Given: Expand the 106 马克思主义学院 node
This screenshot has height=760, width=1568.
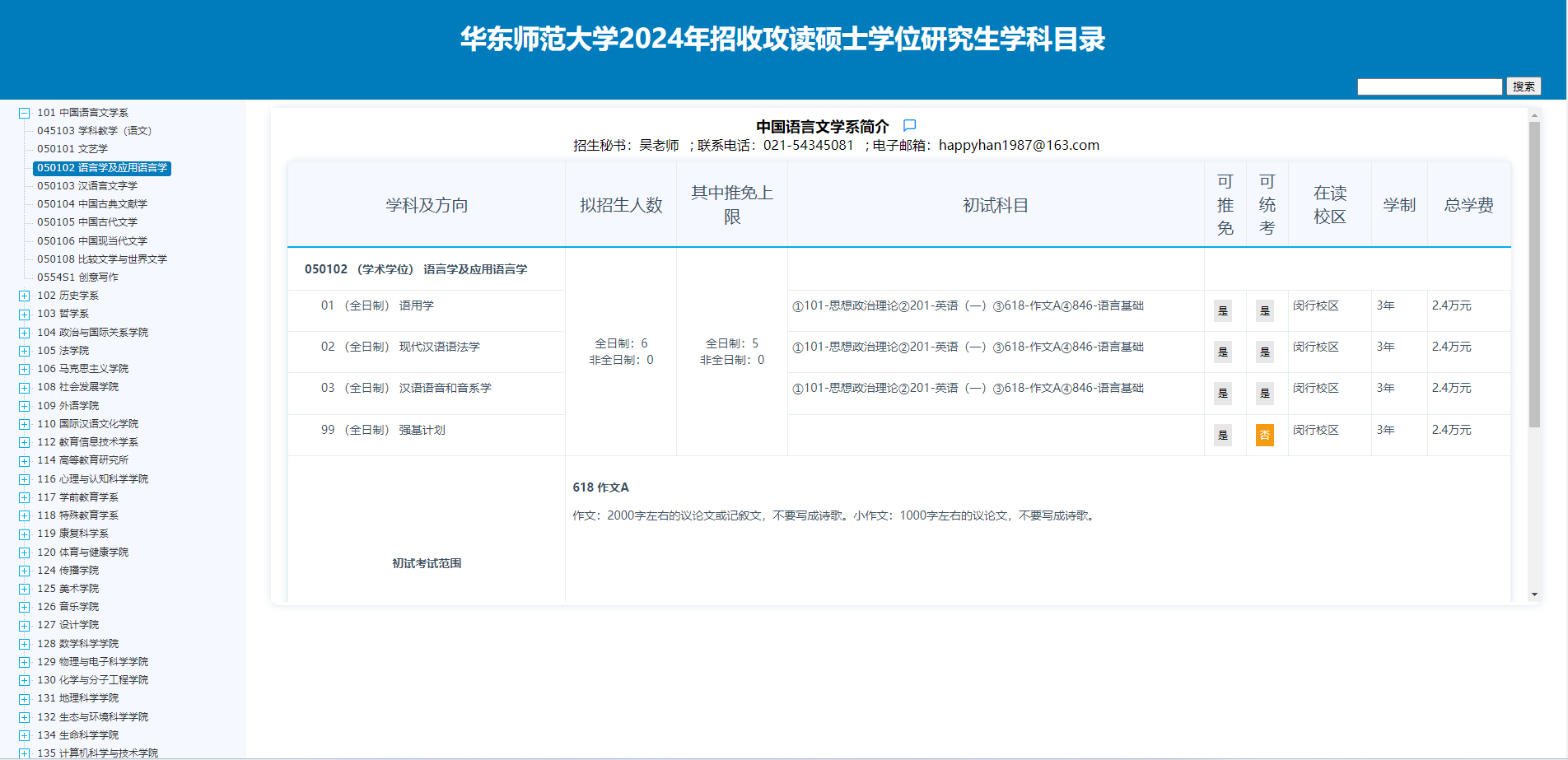Looking at the screenshot, I should 25,369.
